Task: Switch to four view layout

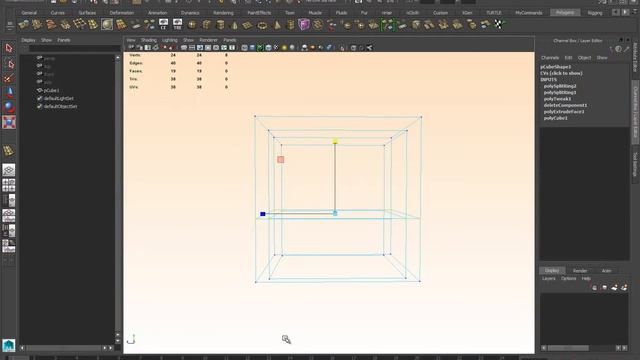Action: click(x=9, y=185)
